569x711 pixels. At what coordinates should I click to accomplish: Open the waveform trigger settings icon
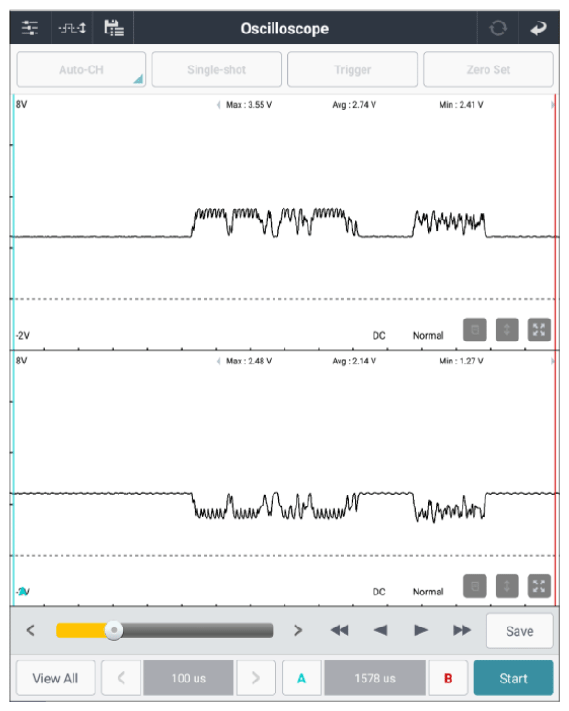(x=72, y=28)
